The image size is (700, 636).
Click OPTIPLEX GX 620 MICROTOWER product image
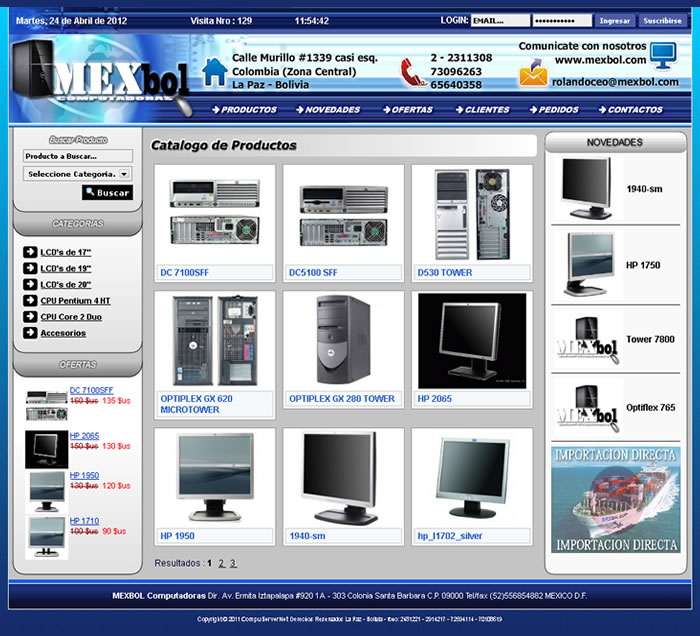tap(215, 341)
